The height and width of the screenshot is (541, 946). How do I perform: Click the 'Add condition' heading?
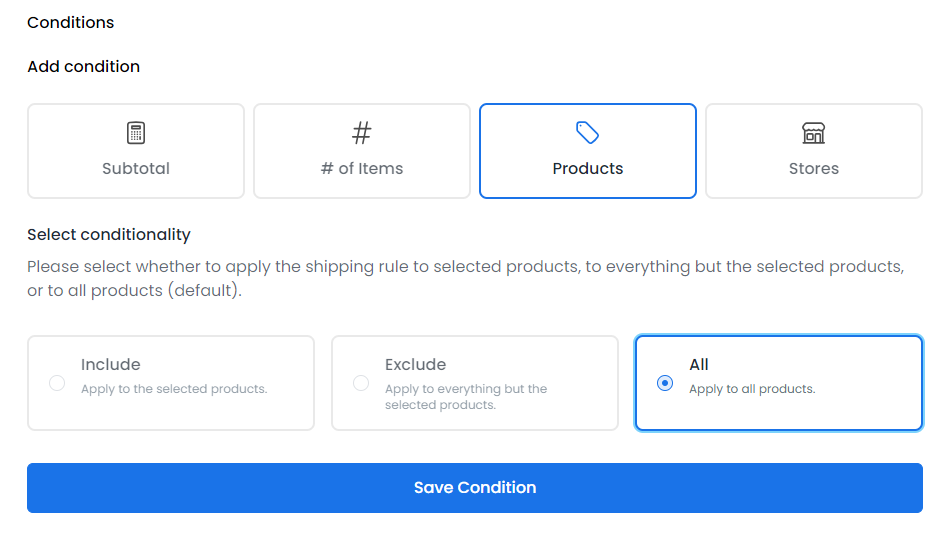coord(84,67)
